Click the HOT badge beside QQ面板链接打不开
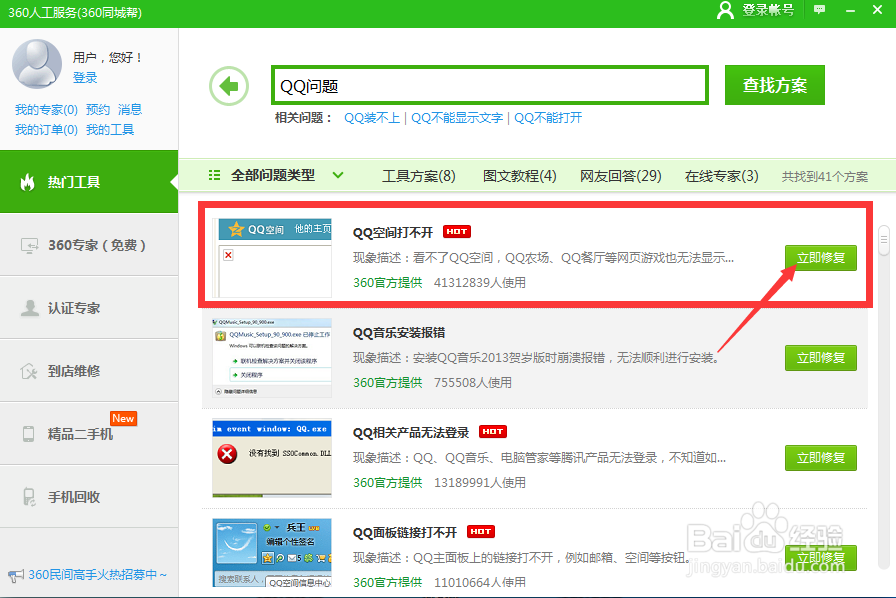Viewport: 896px width, 598px height. (x=481, y=532)
